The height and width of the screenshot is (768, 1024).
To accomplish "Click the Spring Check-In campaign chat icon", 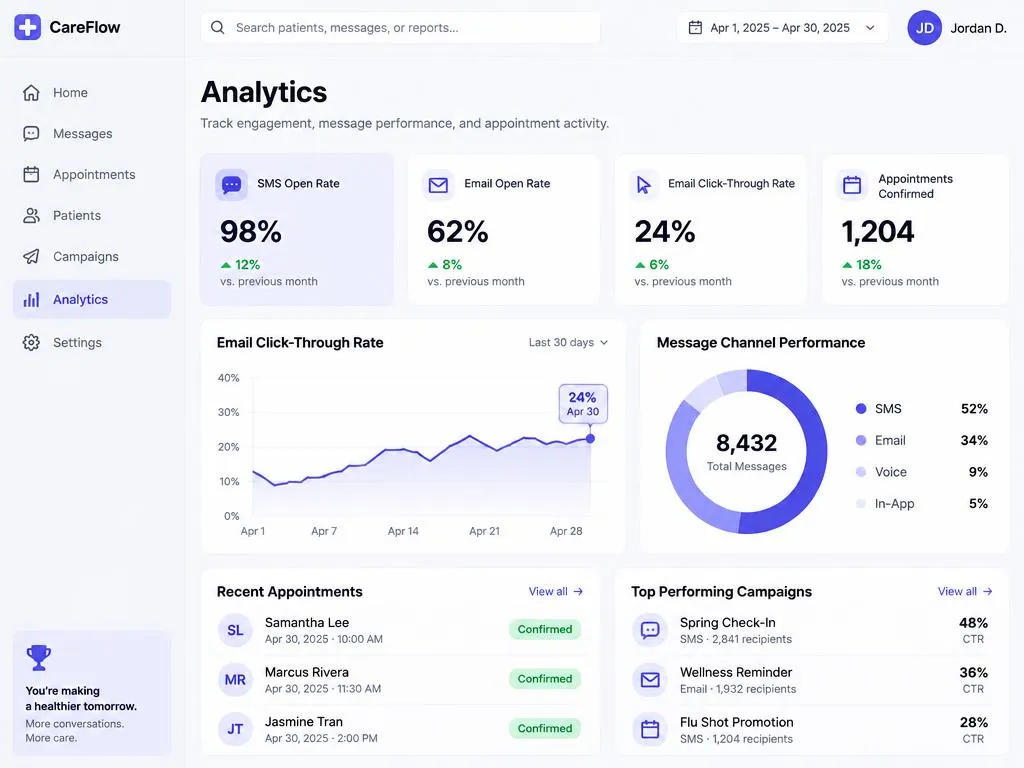I will coord(650,630).
